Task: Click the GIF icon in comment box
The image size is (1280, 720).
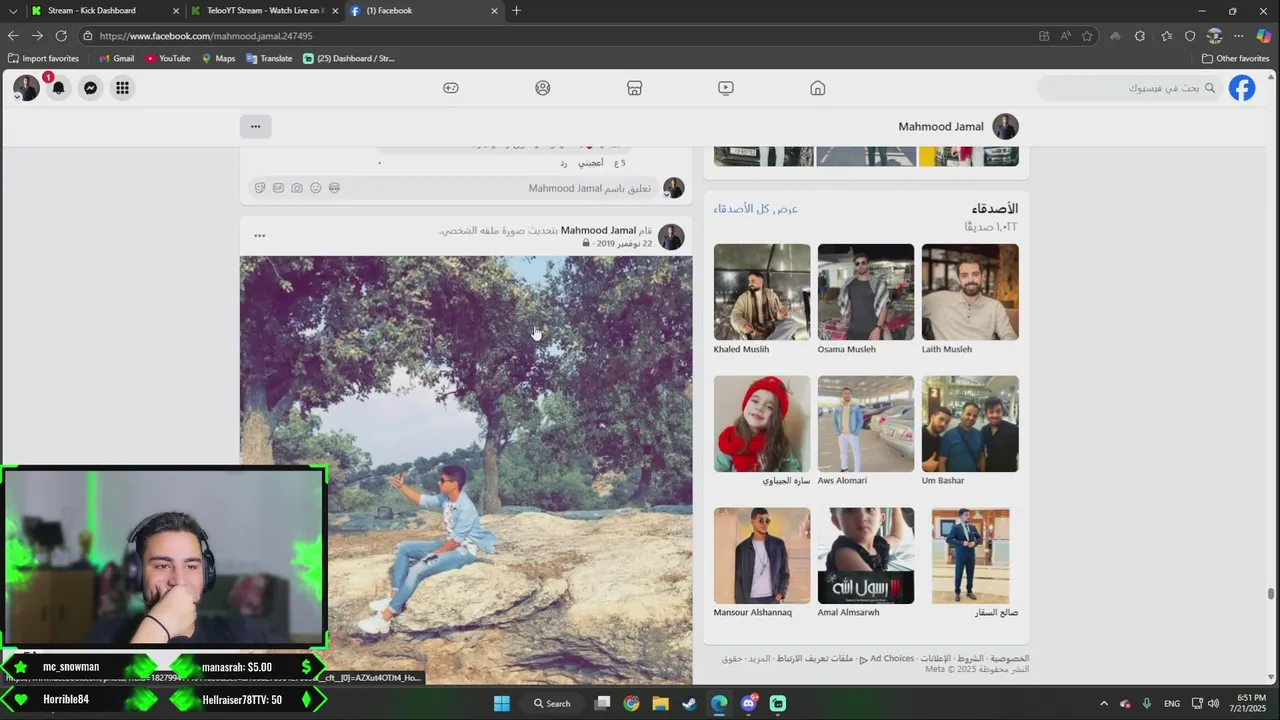Action: pos(278,188)
